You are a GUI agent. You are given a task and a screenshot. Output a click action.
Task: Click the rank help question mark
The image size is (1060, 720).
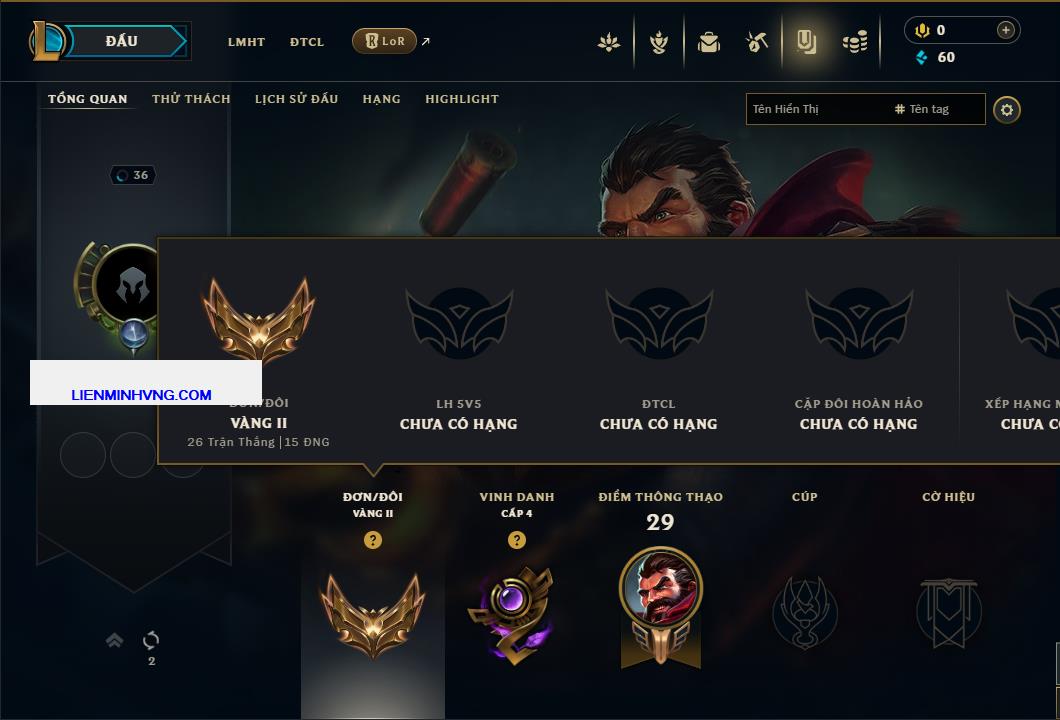pyautogui.click(x=372, y=539)
